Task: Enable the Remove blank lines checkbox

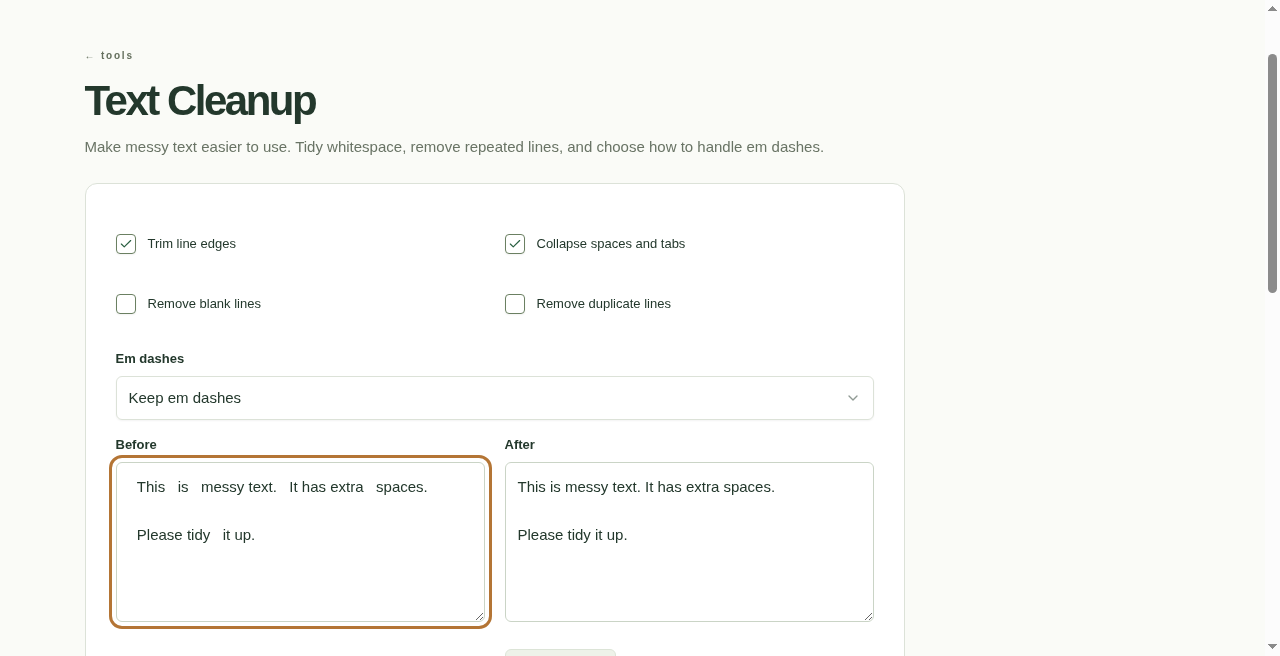Action: point(126,304)
